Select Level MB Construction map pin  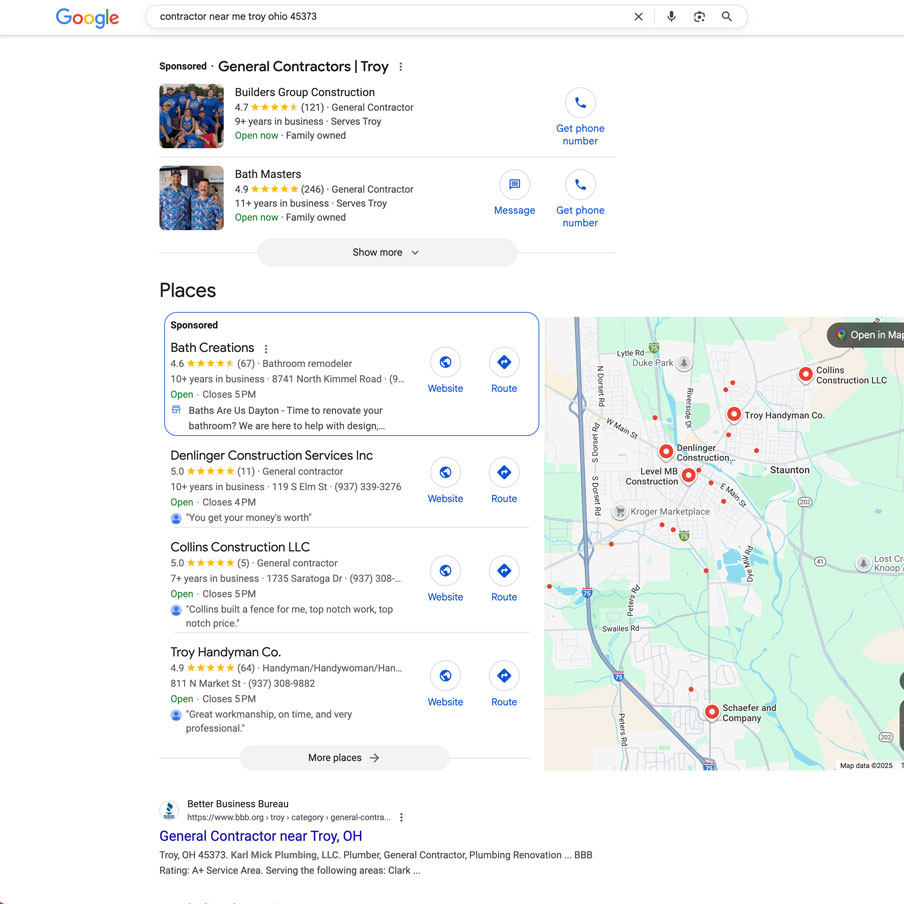click(688, 476)
